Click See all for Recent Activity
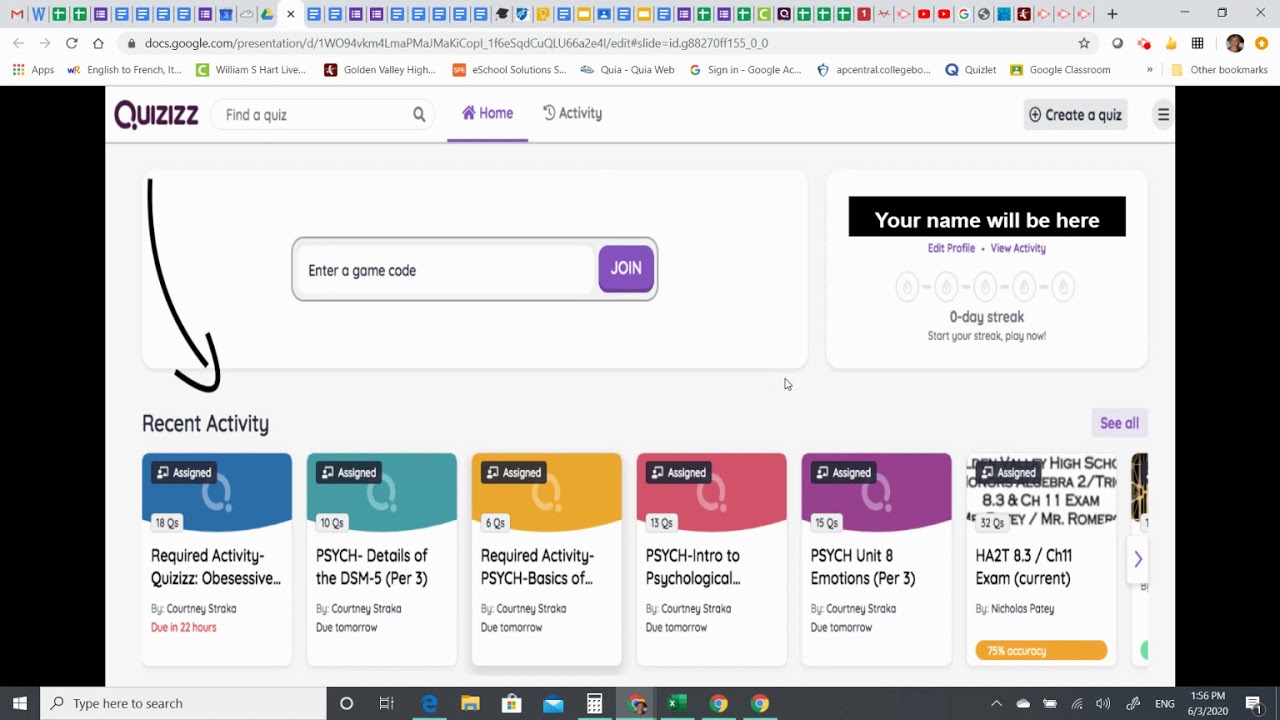 point(1119,423)
